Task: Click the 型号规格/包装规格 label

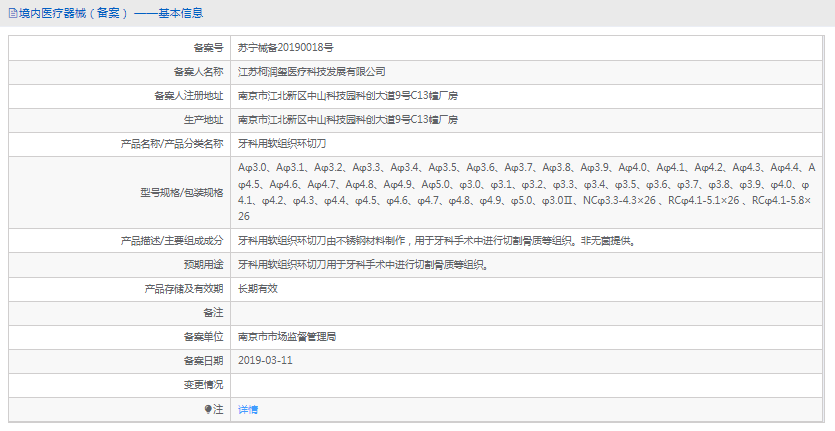Action: (182, 192)
